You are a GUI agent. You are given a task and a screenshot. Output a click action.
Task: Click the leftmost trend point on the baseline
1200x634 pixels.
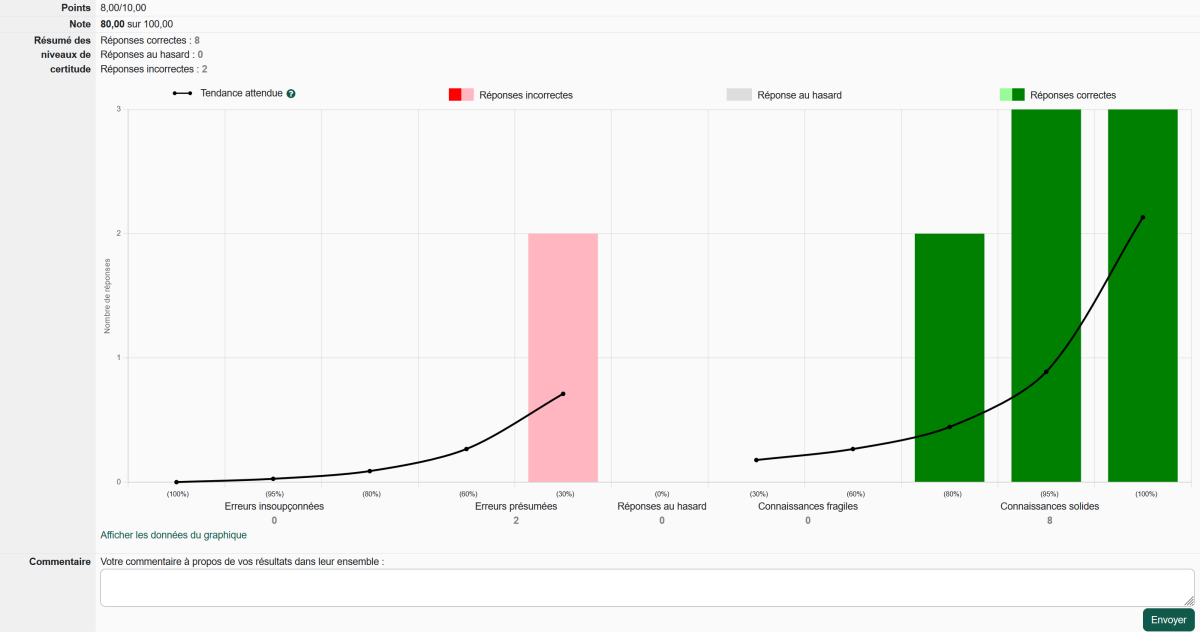[177, 482]
